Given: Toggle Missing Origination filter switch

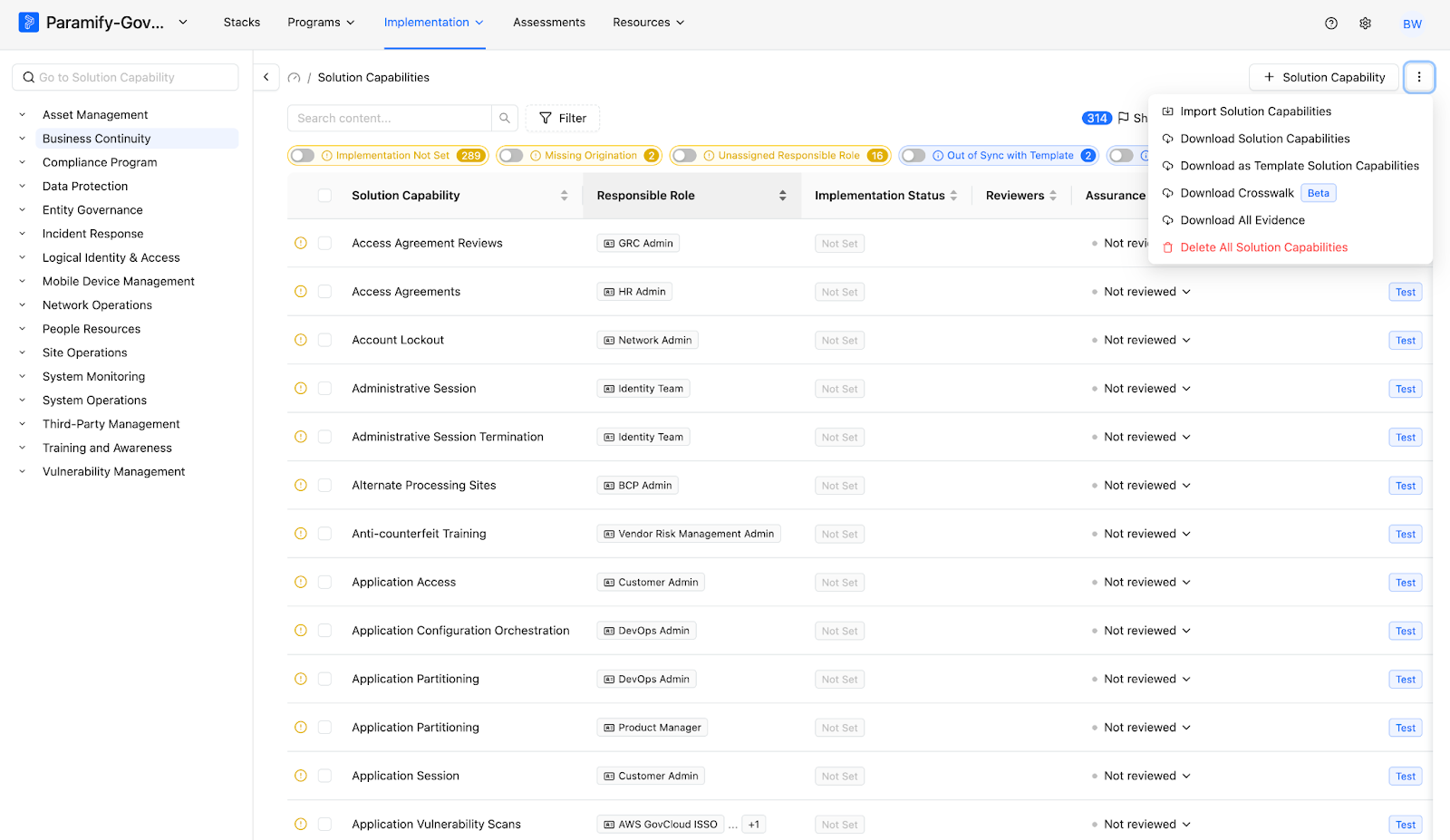Looking at the screenshot, I should (x=511, y=156).
